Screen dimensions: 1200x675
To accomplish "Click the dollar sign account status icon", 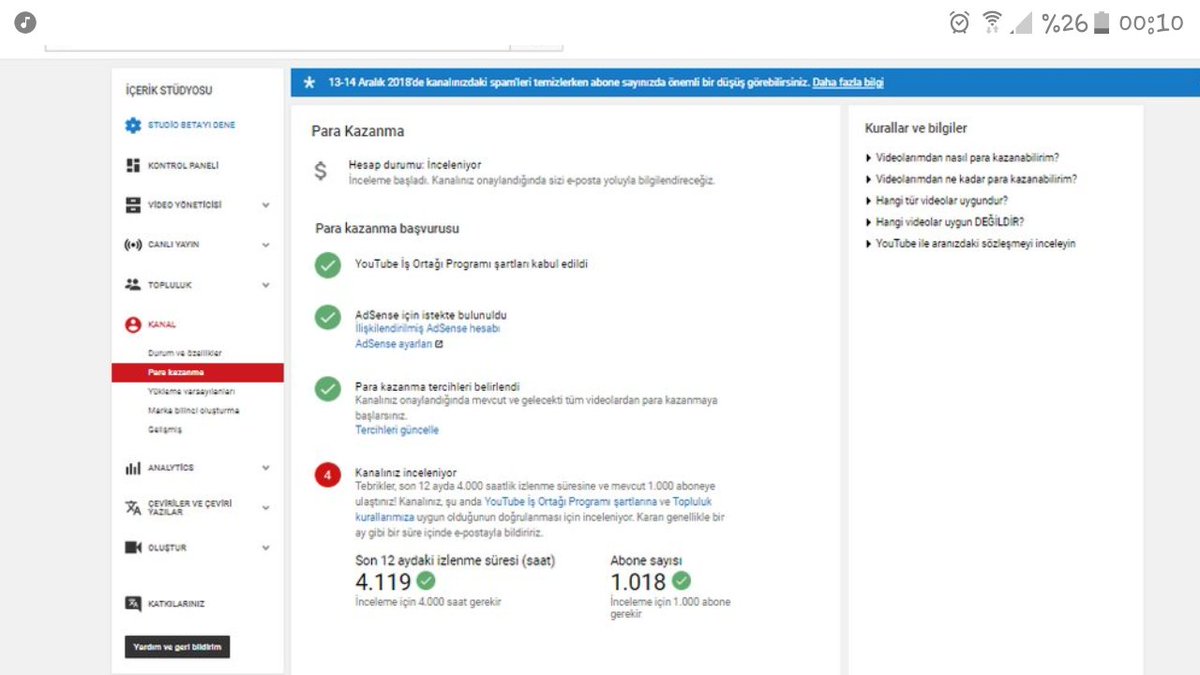I will tap(321, 171).
